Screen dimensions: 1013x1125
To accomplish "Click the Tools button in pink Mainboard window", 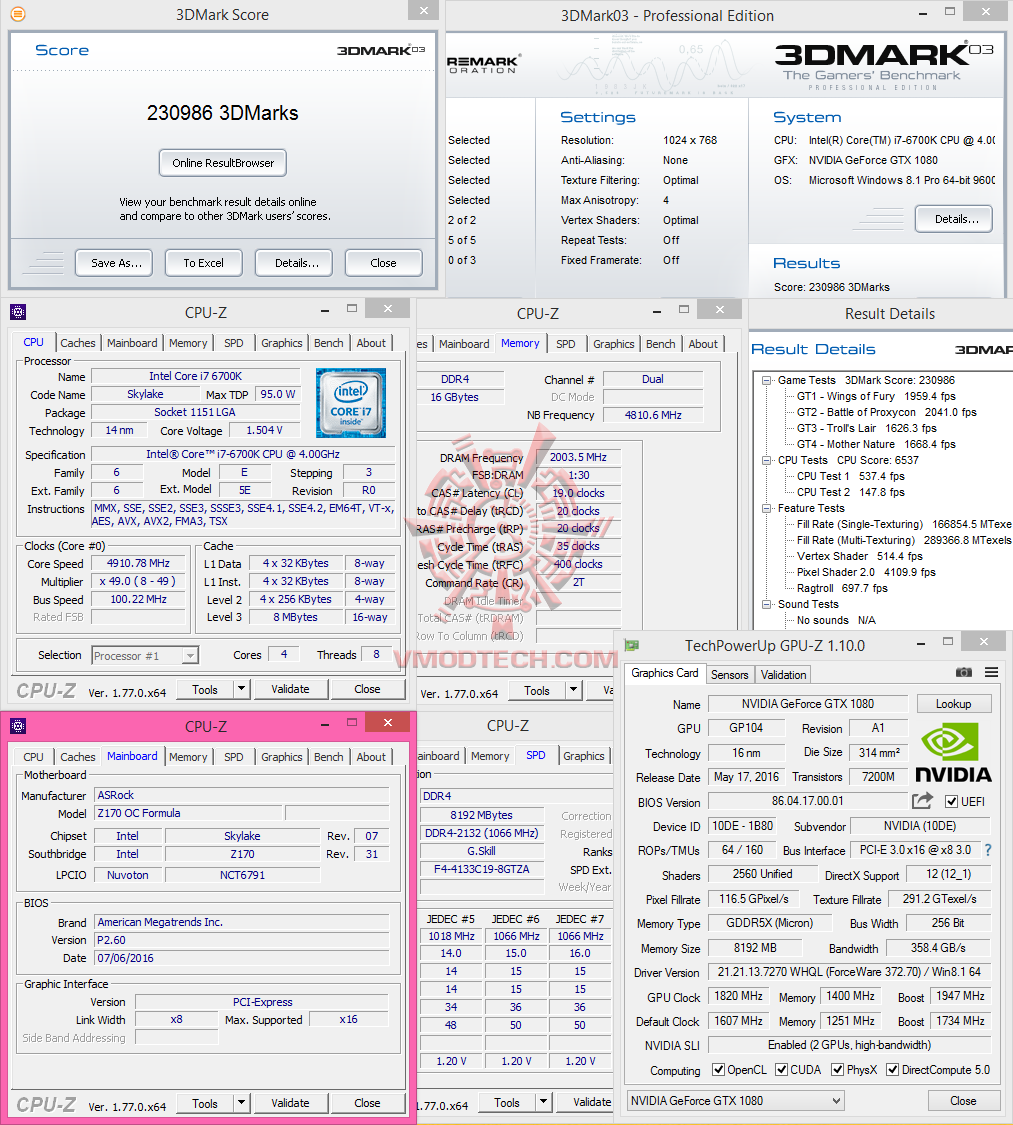I will 204,1103.
